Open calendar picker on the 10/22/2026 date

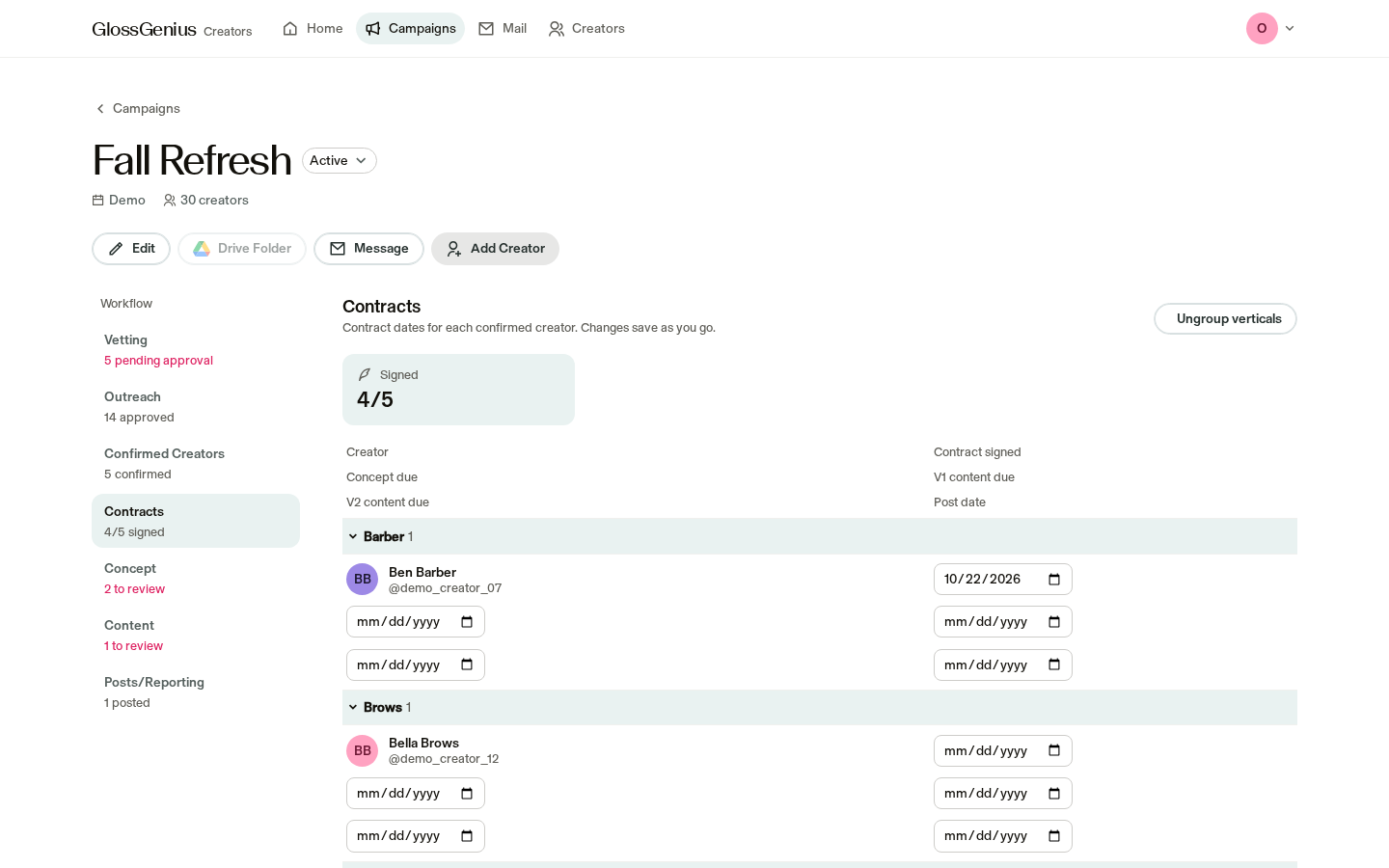(1054, 580)
